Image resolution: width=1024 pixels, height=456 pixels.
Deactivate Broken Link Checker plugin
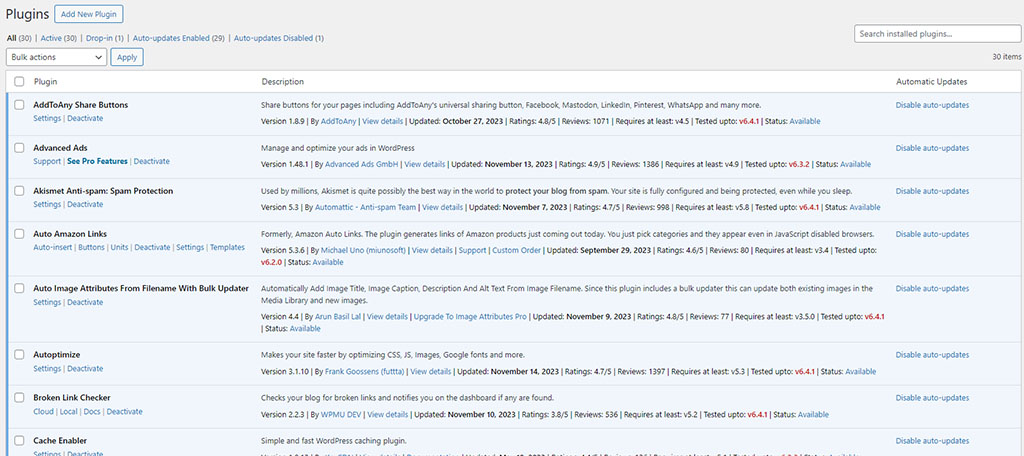point(125,412)
